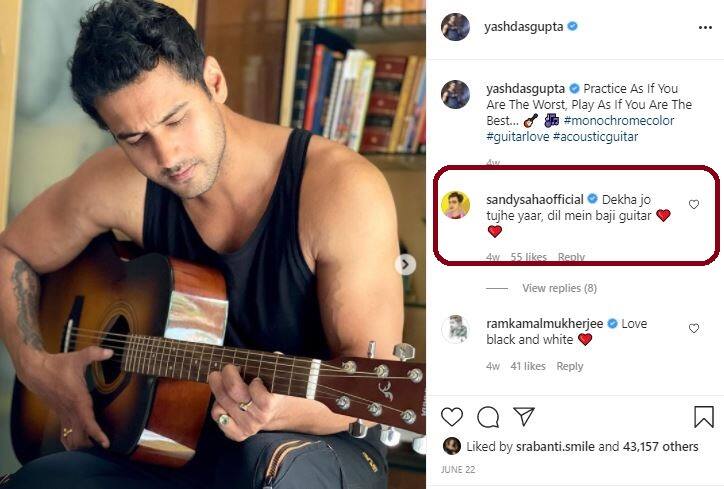Open the comment bubble icon
Image resolution: width=724 pixels, height=489 pixels.
pos(488,417)
